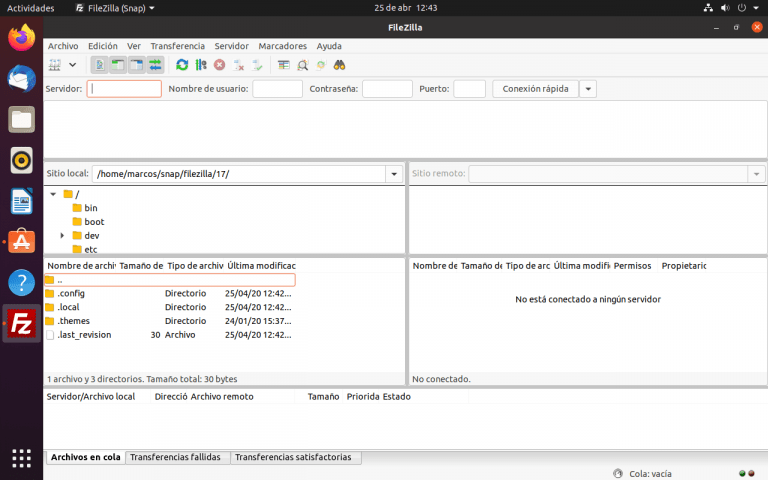Click the reconnect to last server icon
Viewport: 768px width, 480px height.
[x=257, y=65]
